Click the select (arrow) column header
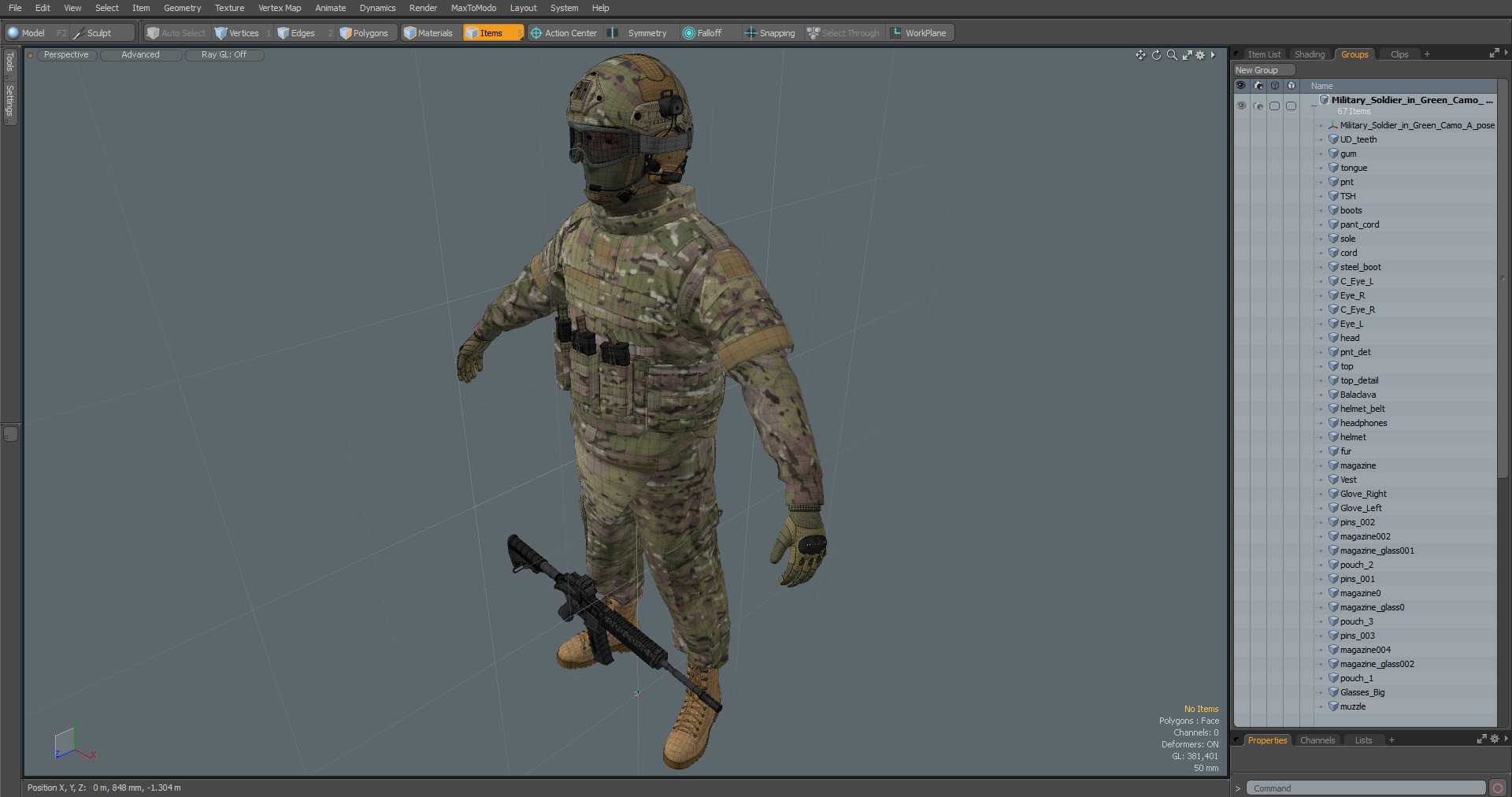1512x797 pixels. (1275, 85)
